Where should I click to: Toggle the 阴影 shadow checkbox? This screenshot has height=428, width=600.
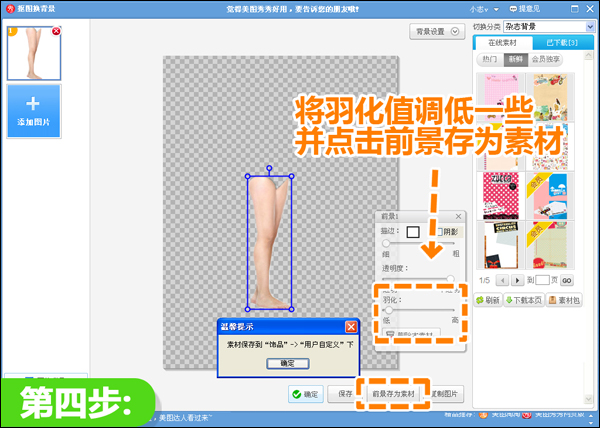[438, 231]
